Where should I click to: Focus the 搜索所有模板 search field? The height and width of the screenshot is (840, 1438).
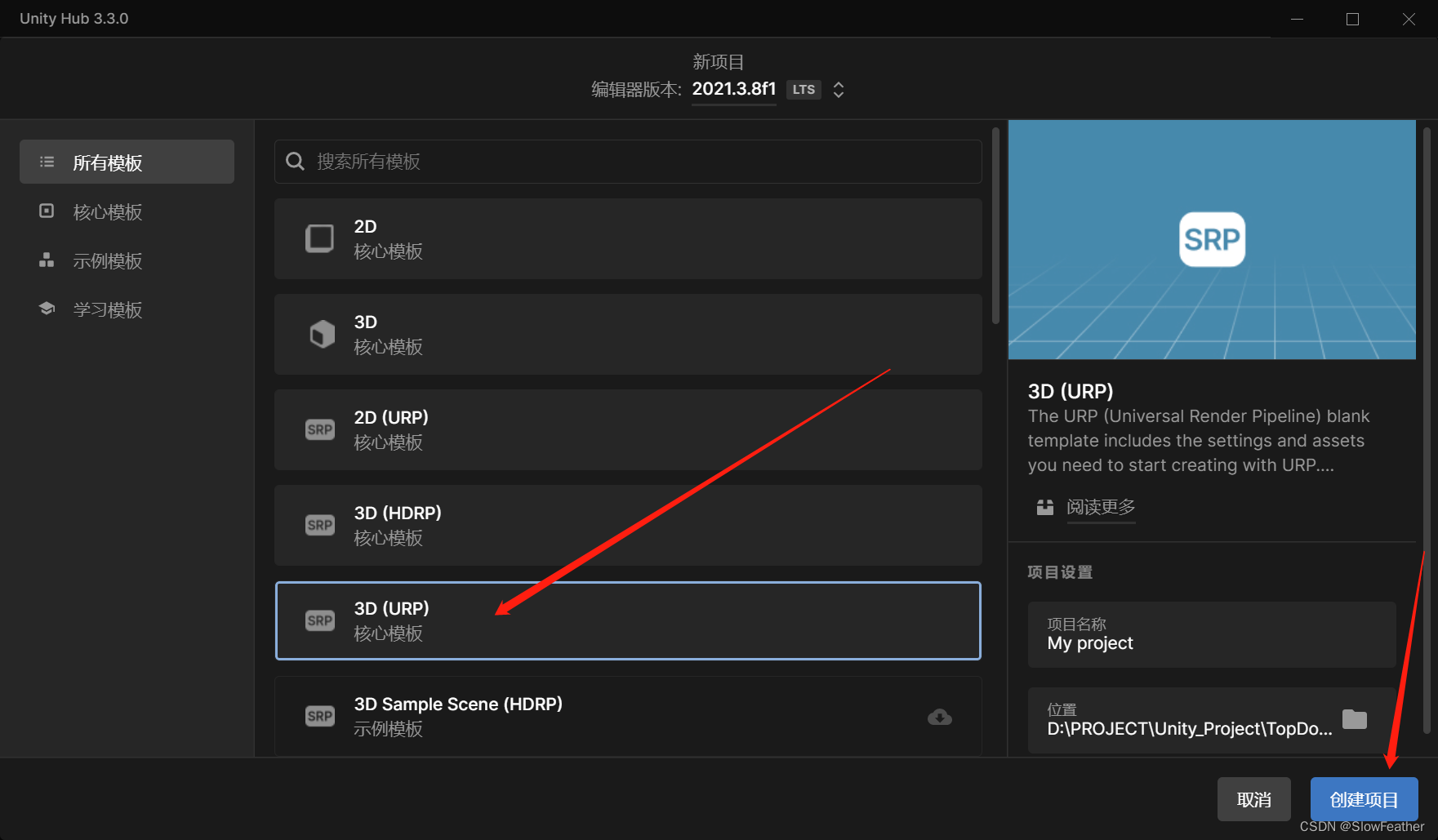628,162
